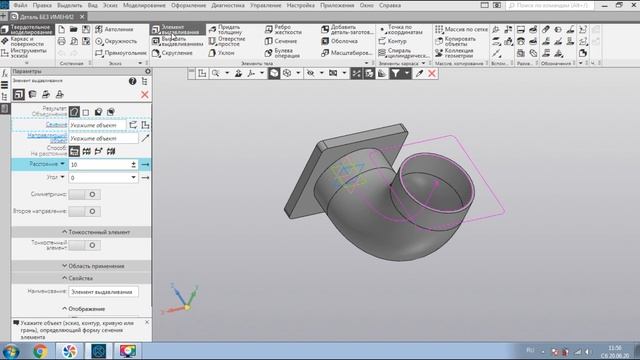This screenshot has width=640, height=360.
Task: Open the Угол value dropdown
Action: coord(133,178)
